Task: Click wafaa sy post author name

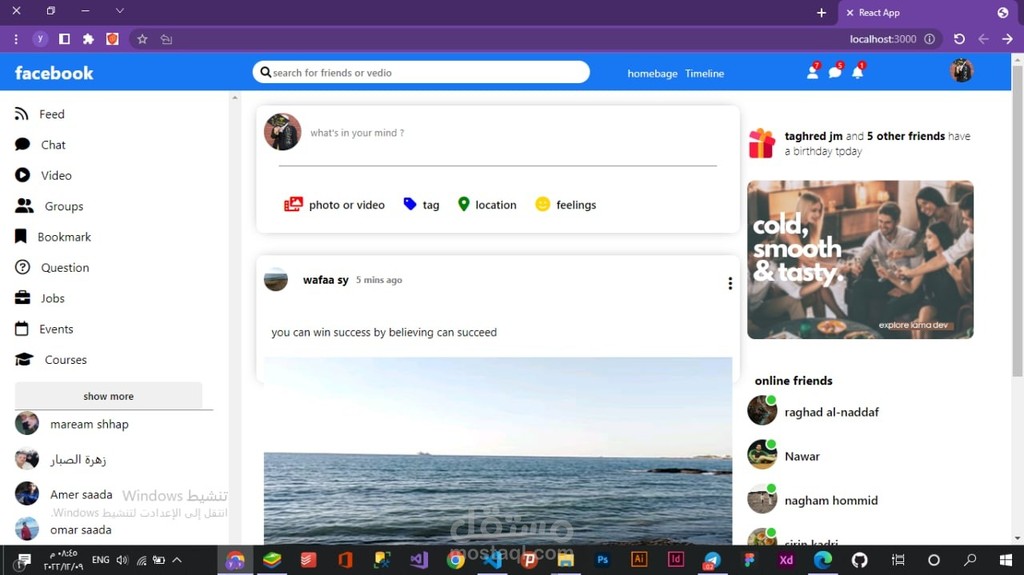Action: click(x=325, y=280)
